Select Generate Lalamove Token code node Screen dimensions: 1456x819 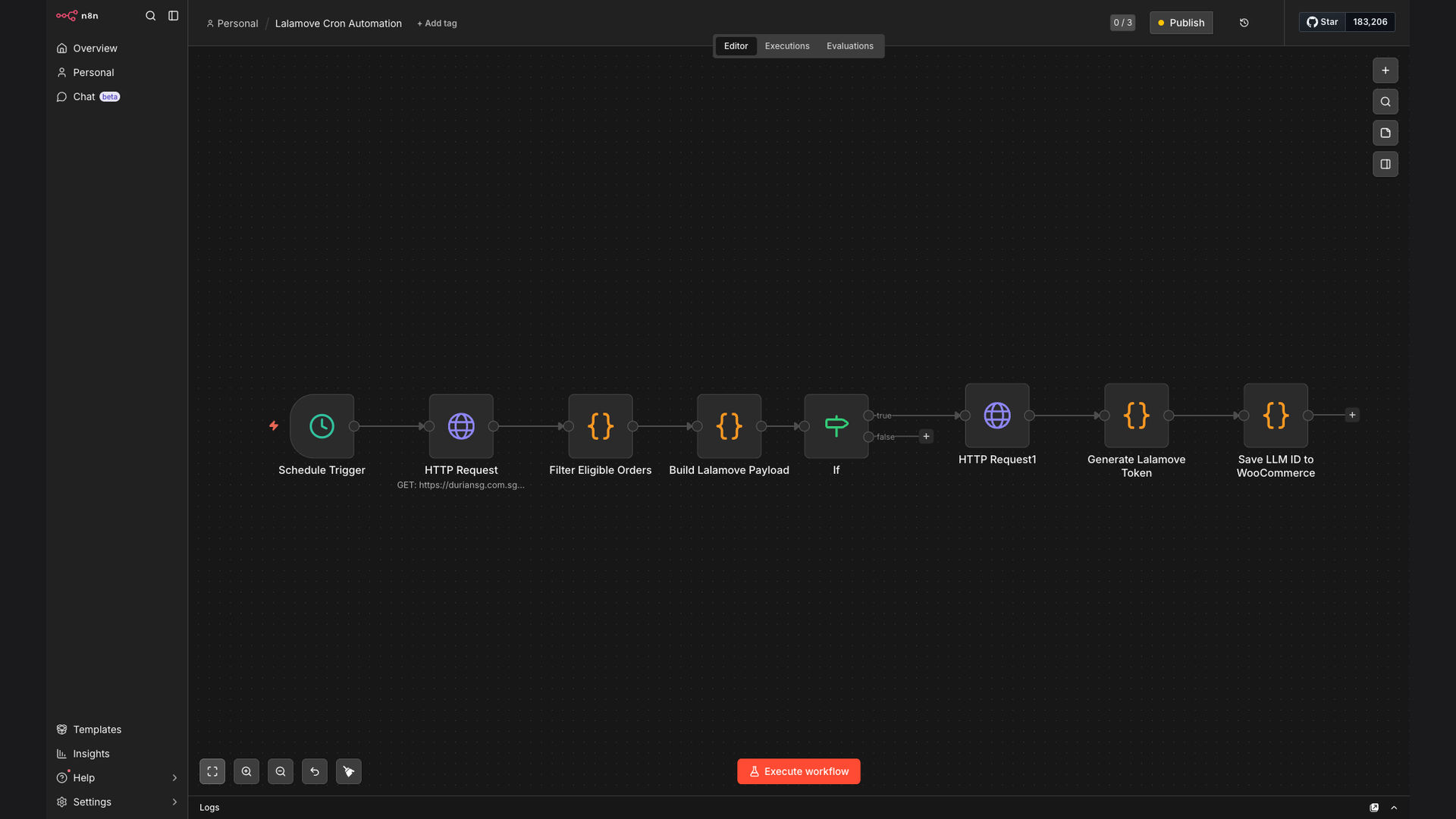(x=1136, y=416)
